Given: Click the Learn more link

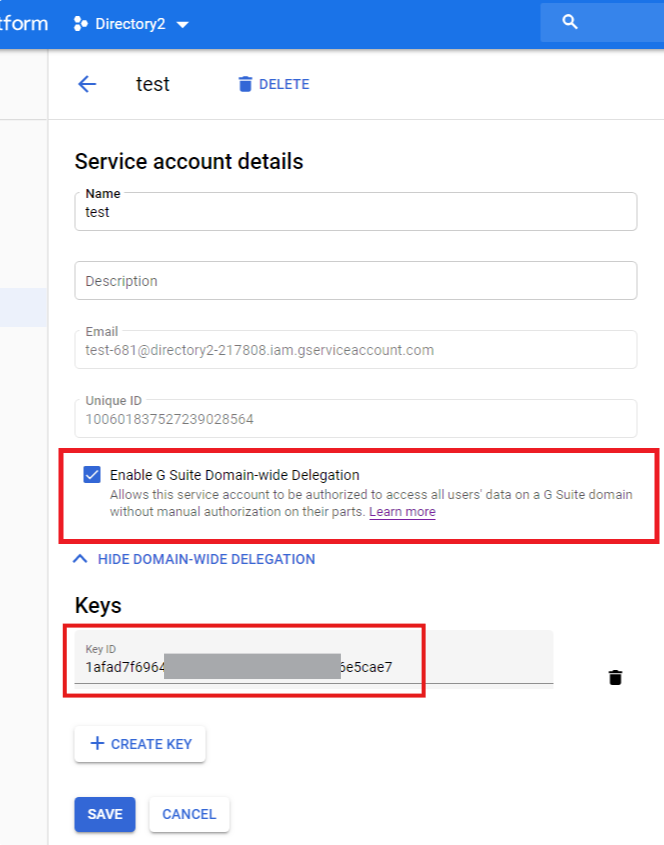Looking at the screenshot, I should tap(402, 512).
